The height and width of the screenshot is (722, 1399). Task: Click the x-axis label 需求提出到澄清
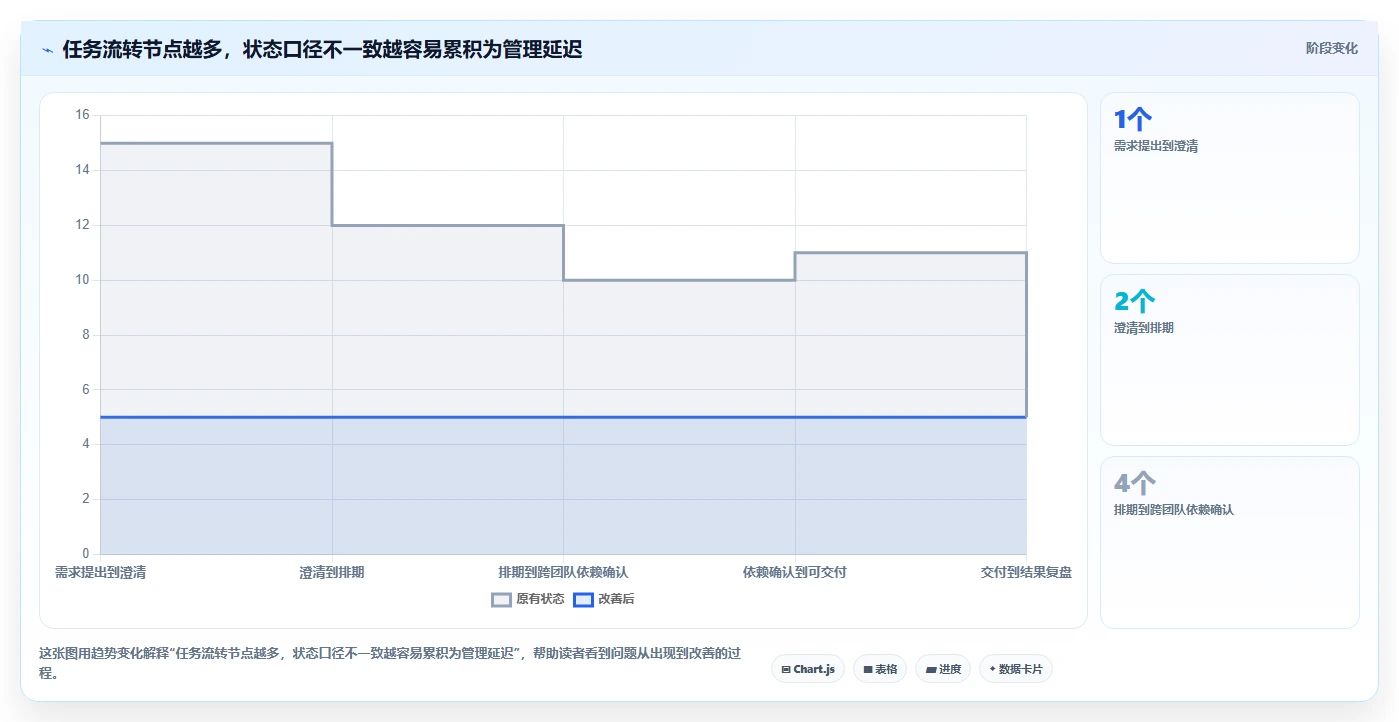pos(100,573)
